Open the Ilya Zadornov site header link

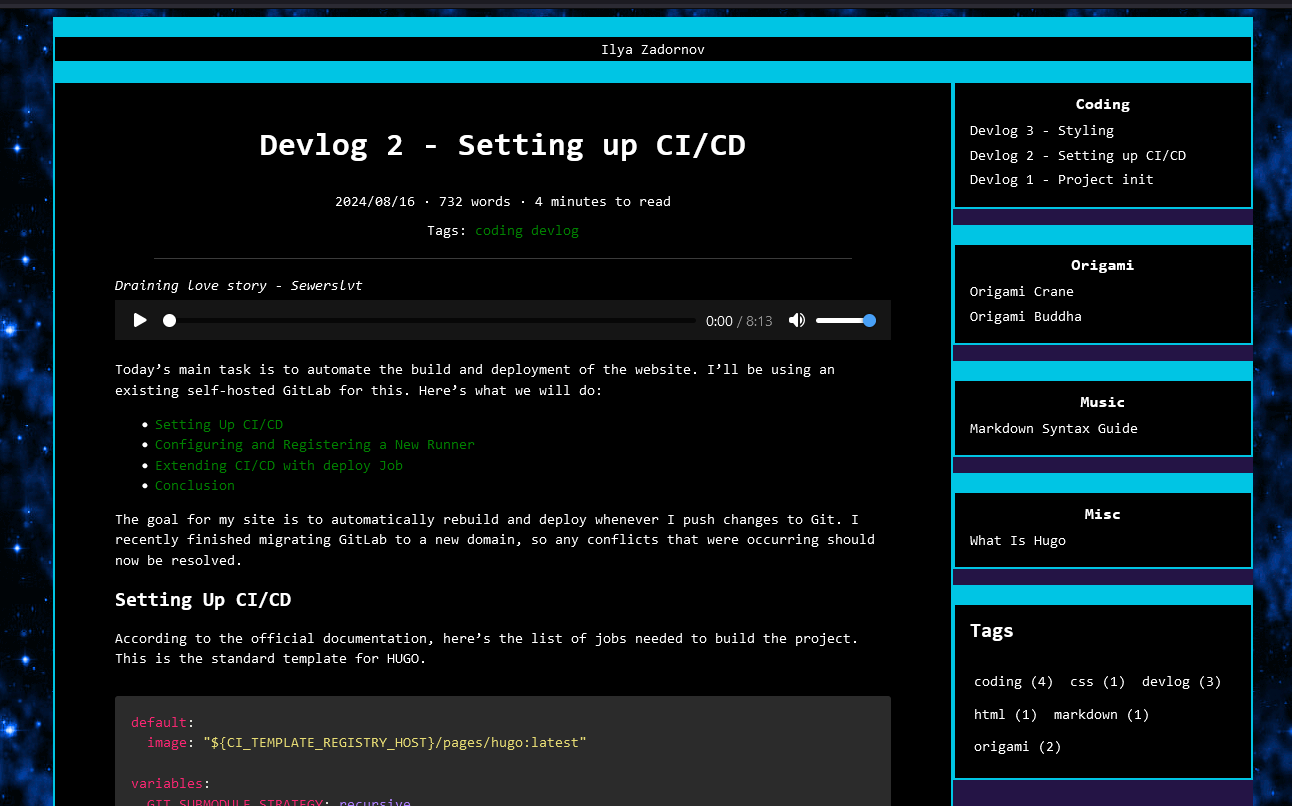click(x=653, y=49)
